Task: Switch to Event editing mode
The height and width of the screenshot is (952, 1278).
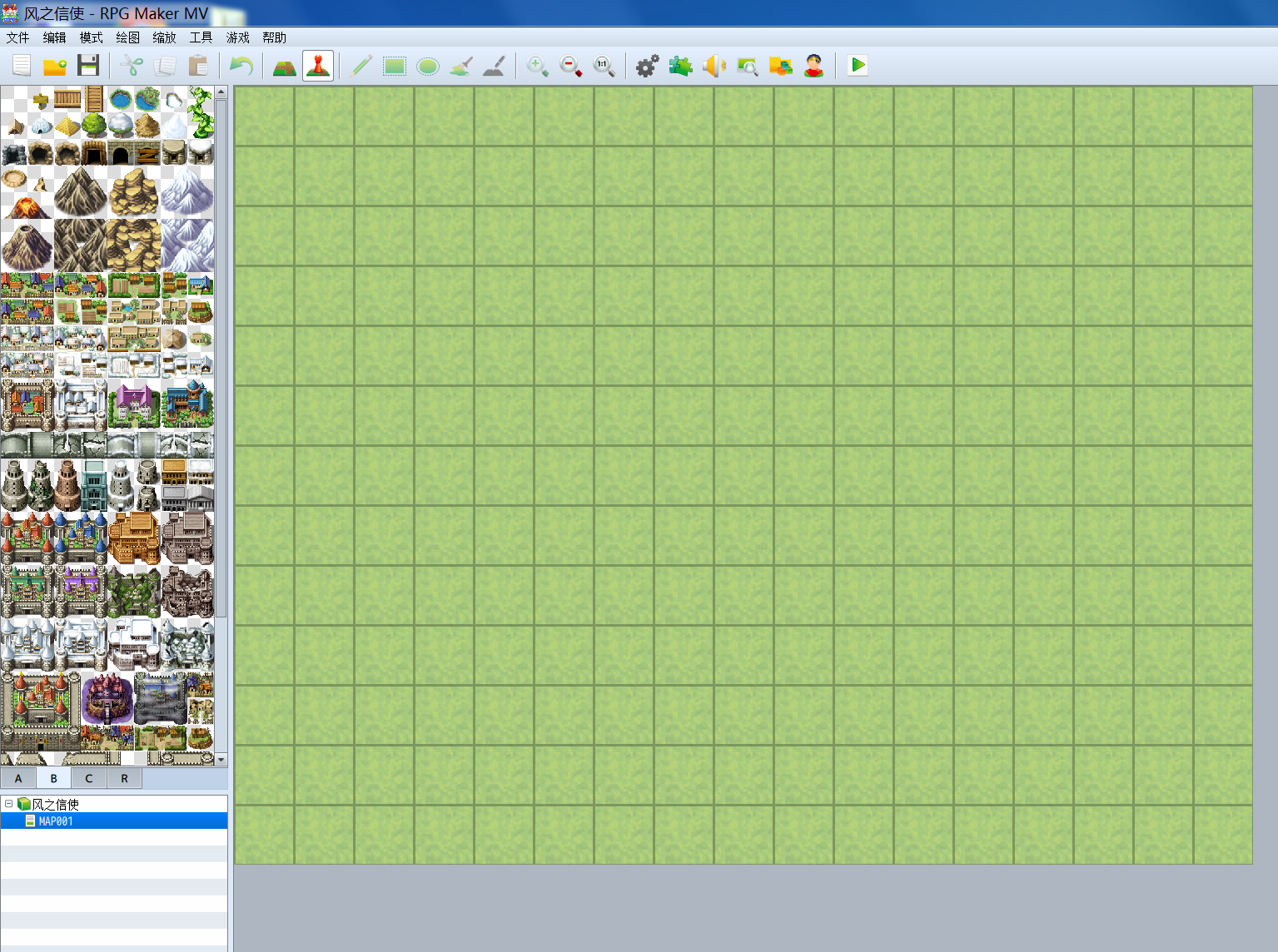Action: [x=318, y=66]
